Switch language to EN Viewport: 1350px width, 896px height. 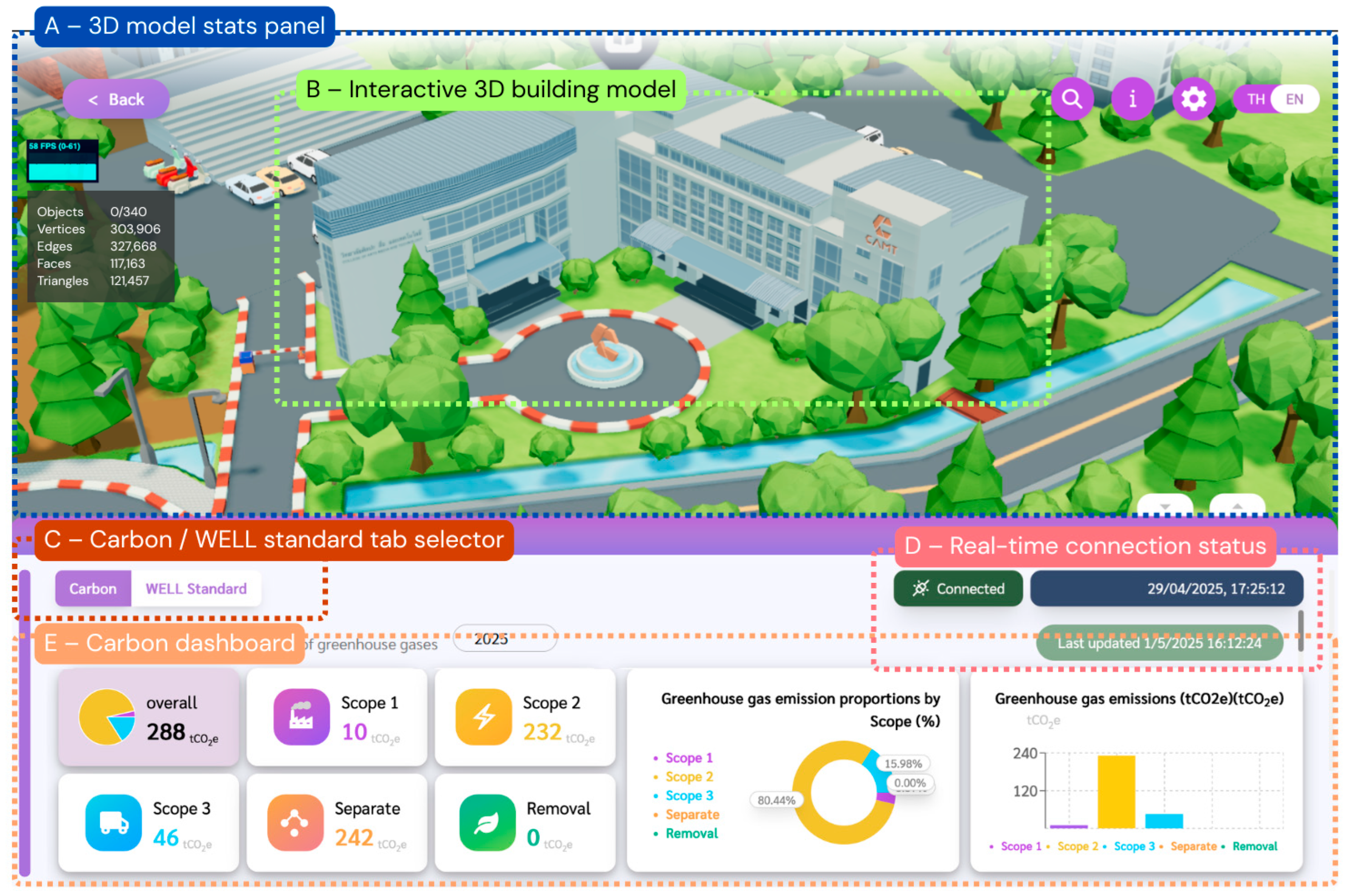pos(1294,99)
